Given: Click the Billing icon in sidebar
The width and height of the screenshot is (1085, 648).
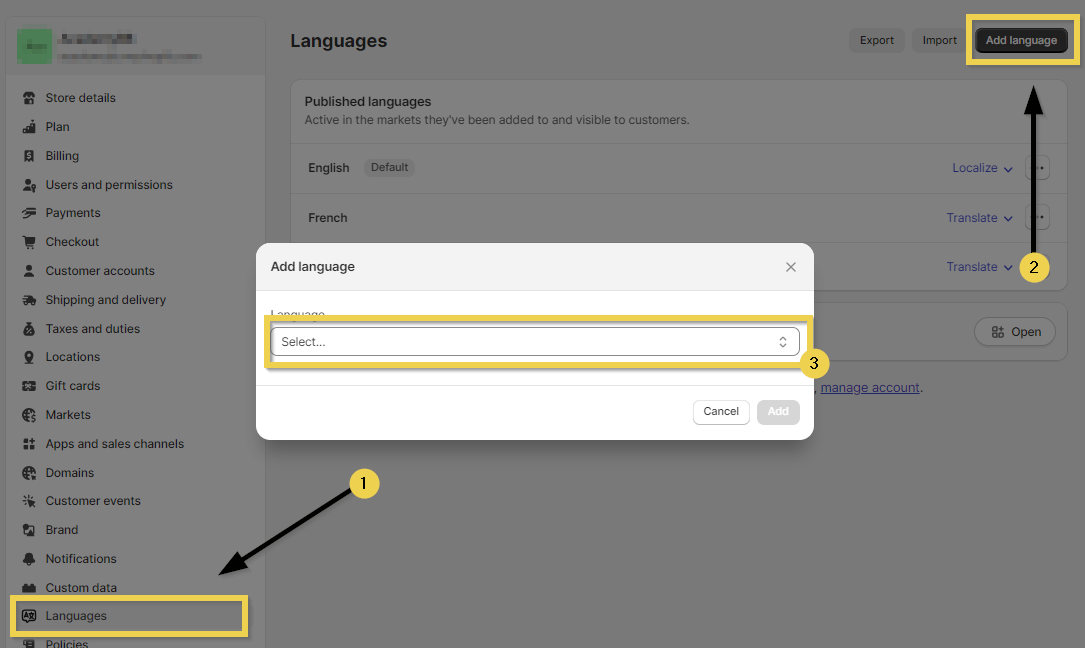Looking at the screenshot, I should 29,156.
